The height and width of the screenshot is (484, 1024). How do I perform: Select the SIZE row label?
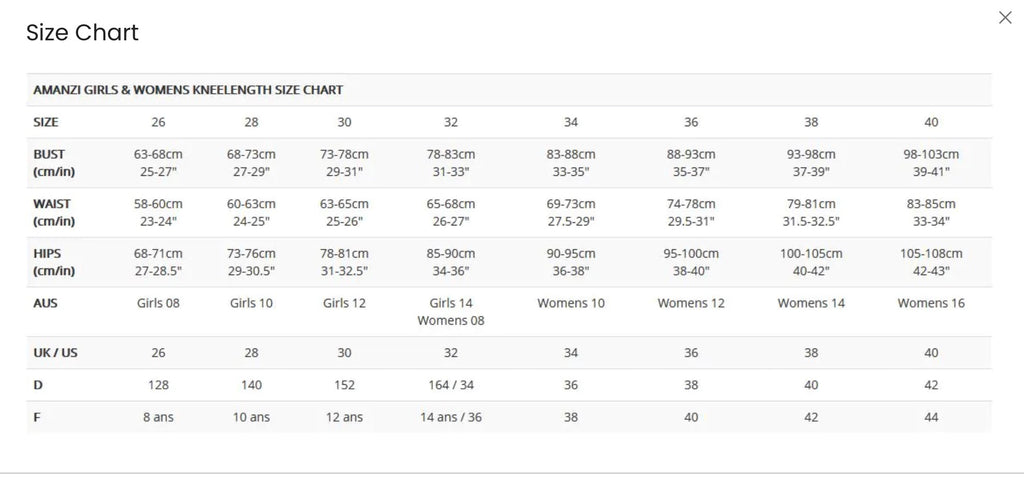(x=46, y=122)
